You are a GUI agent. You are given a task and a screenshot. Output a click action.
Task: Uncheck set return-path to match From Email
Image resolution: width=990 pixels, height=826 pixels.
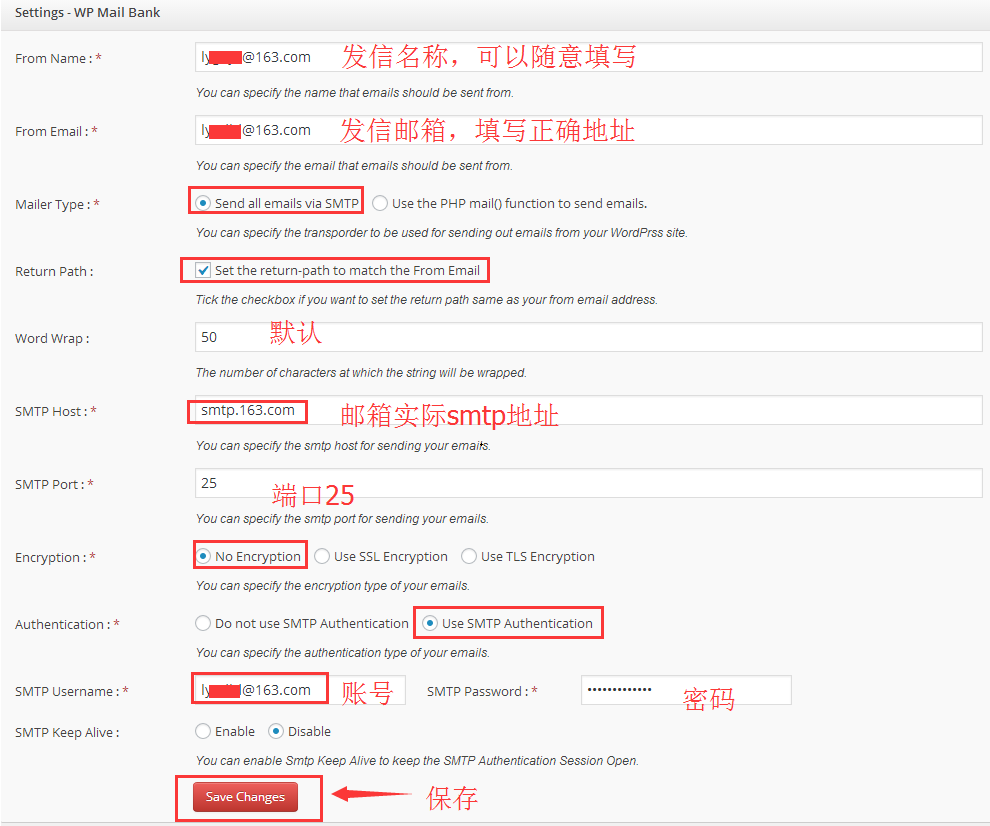click(x=203, y=269)
